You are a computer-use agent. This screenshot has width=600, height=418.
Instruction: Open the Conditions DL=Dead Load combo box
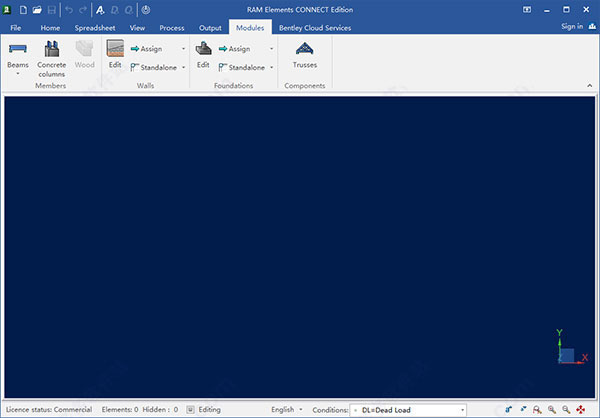pos(408,410)
